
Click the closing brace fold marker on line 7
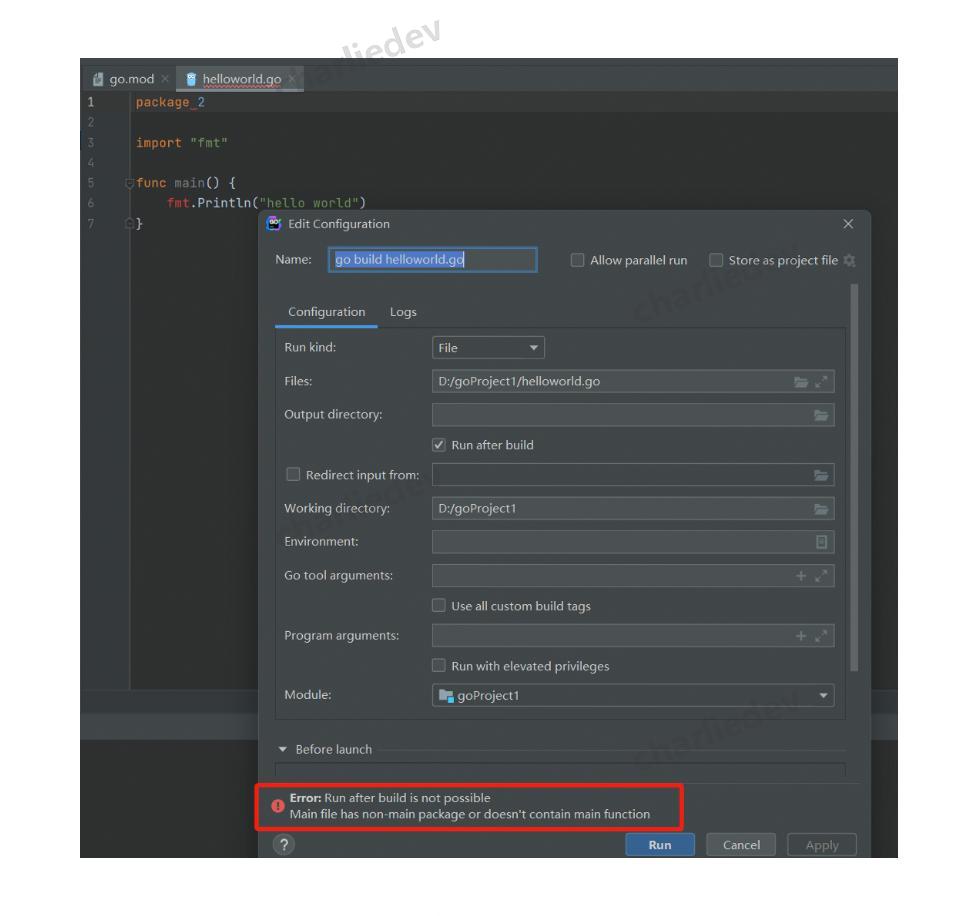coord(129,223)
